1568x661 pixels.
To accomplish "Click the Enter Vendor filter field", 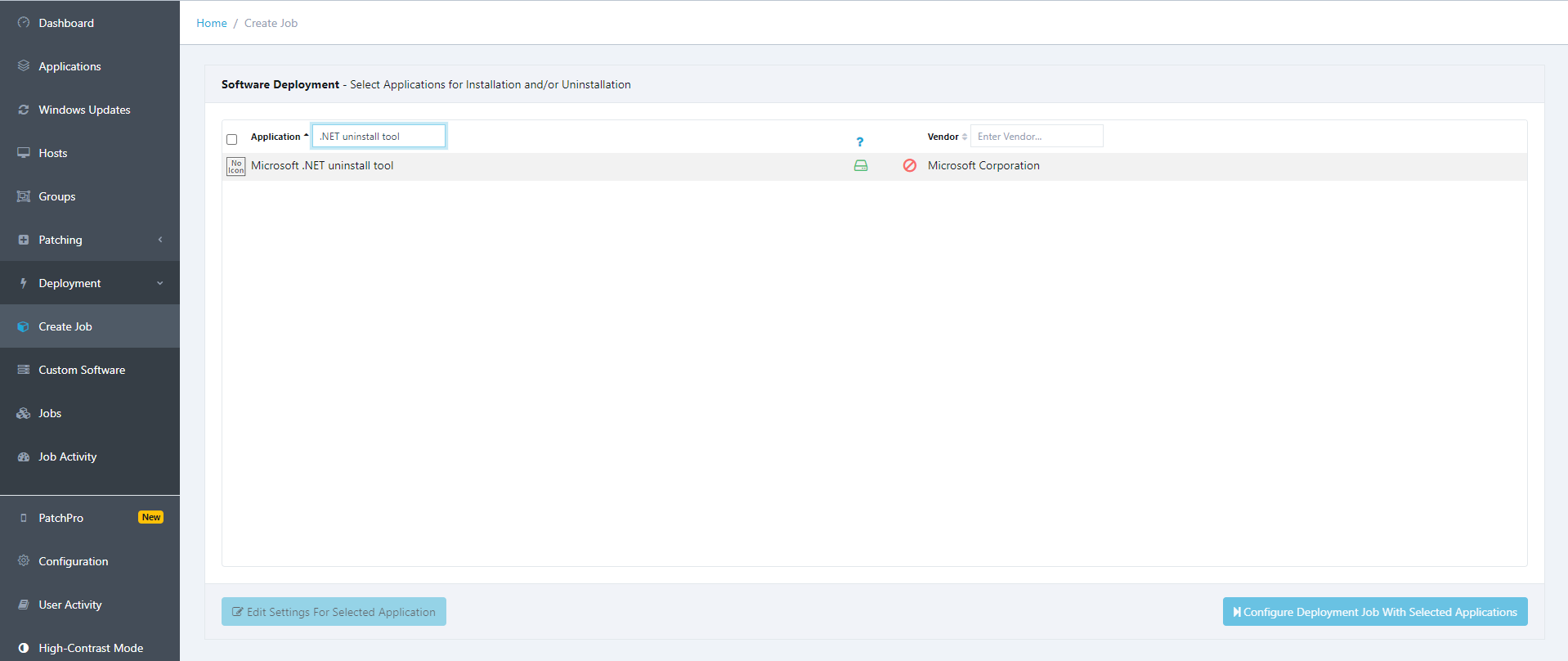I will (x=1036, y=137).
